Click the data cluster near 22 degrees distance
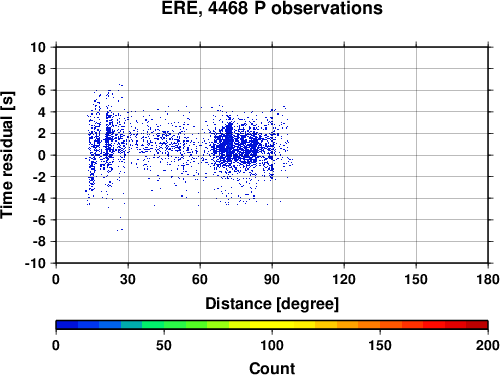Viewport: 500px width, 375px height. [108, 138]
